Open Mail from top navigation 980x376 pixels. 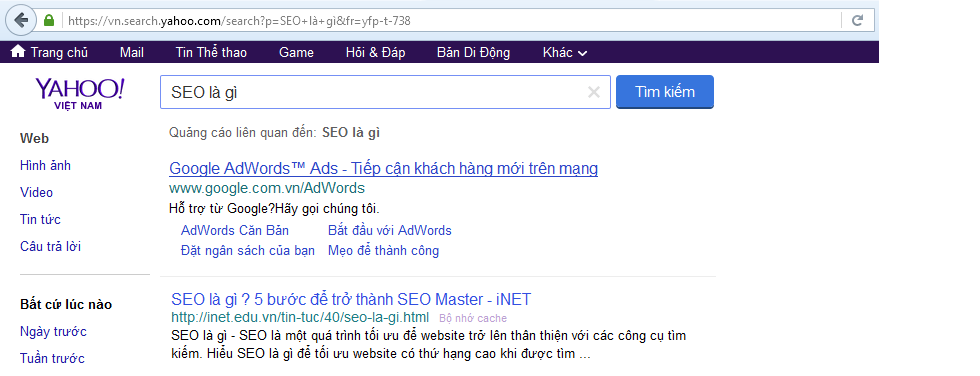click(x=132, y=52)
